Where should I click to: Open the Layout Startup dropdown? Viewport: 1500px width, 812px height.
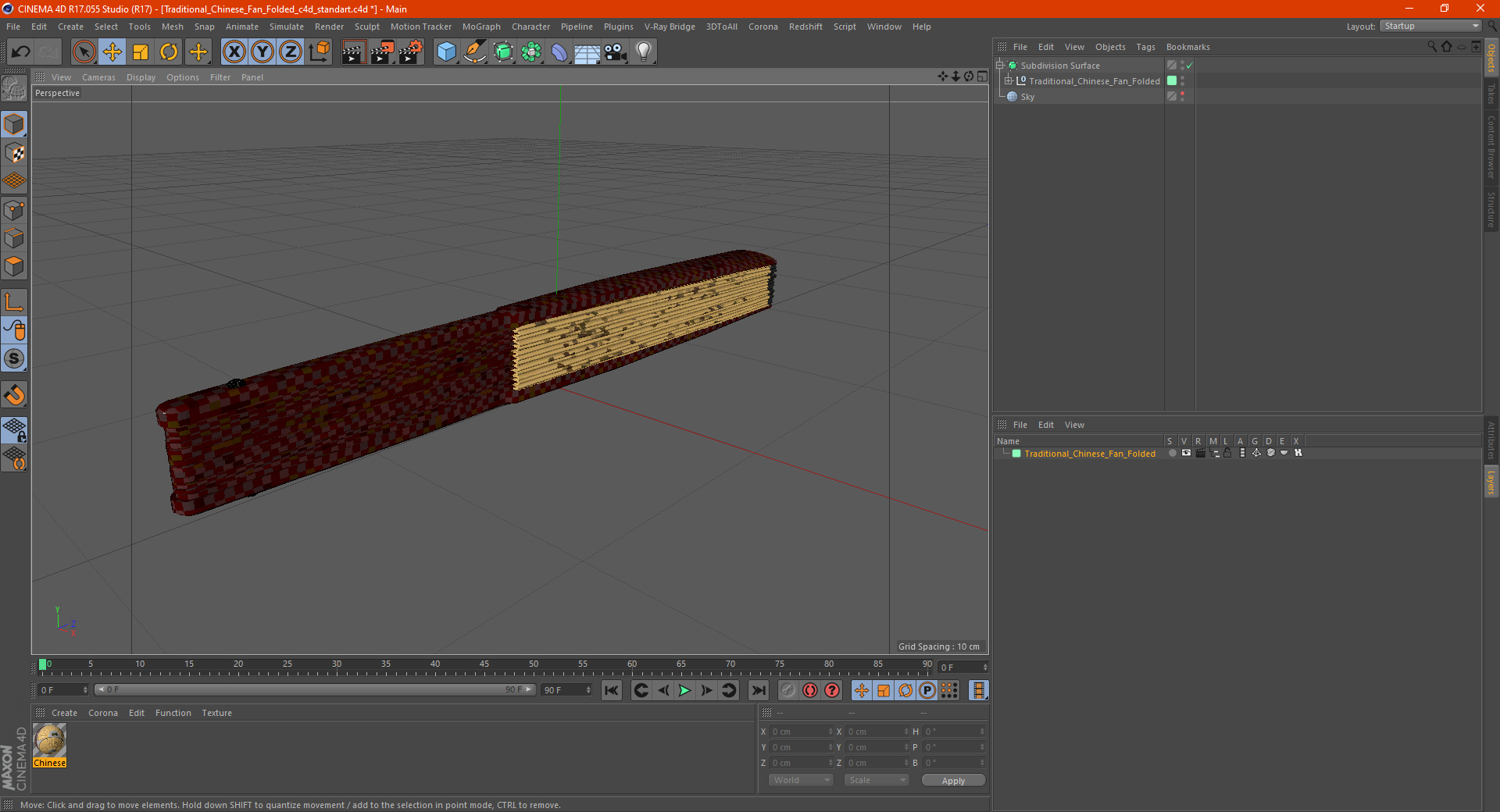pyautogui.click(x=1431, y=26)
